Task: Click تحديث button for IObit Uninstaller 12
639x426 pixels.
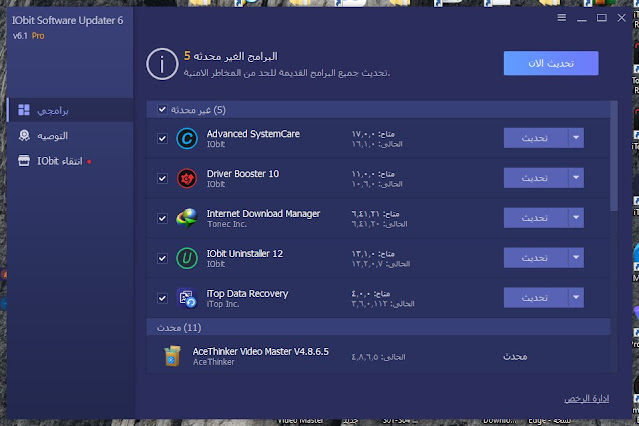Action: (536, 258)
